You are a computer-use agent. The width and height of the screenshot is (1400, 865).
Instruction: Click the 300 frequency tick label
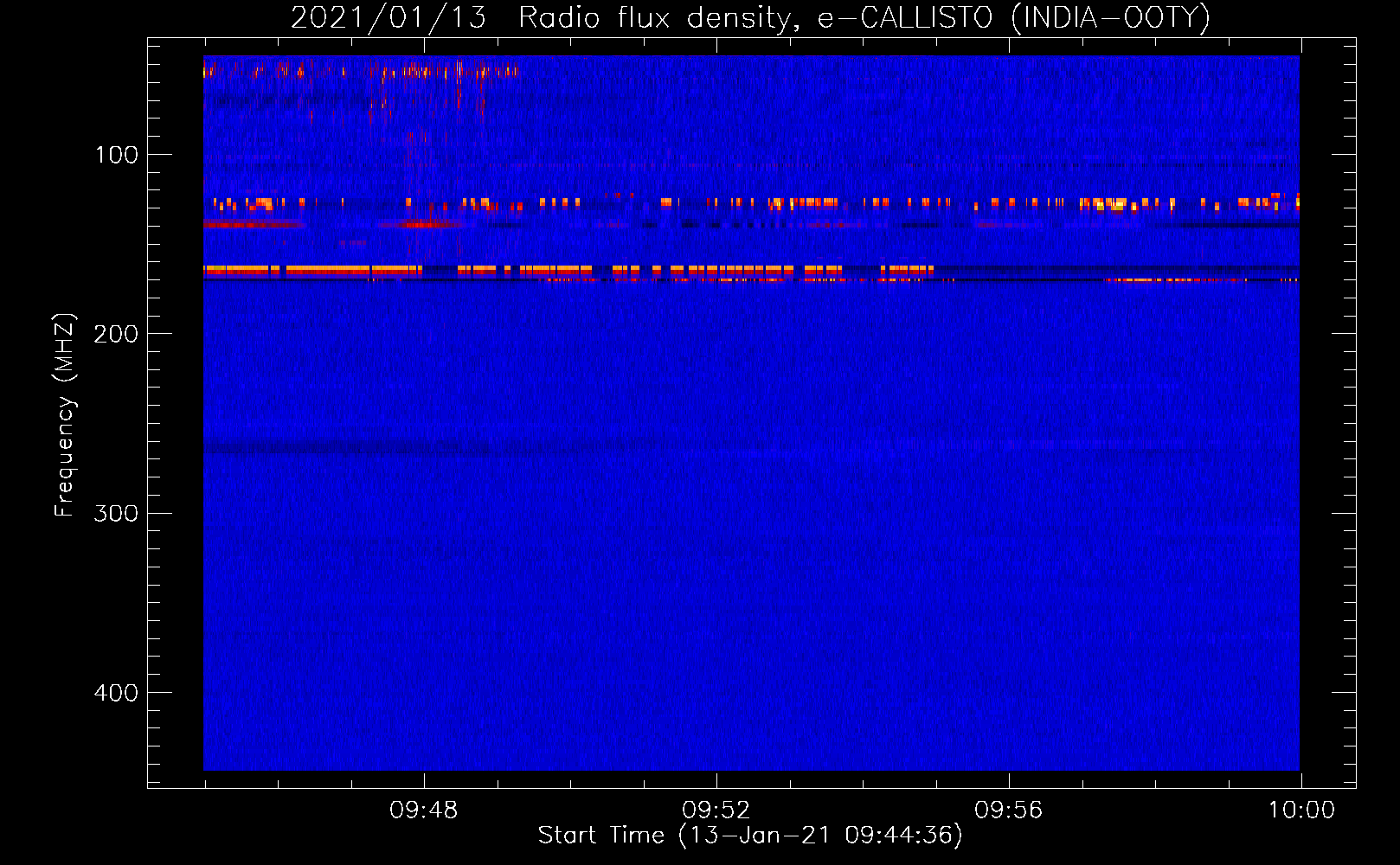(117, 514)
